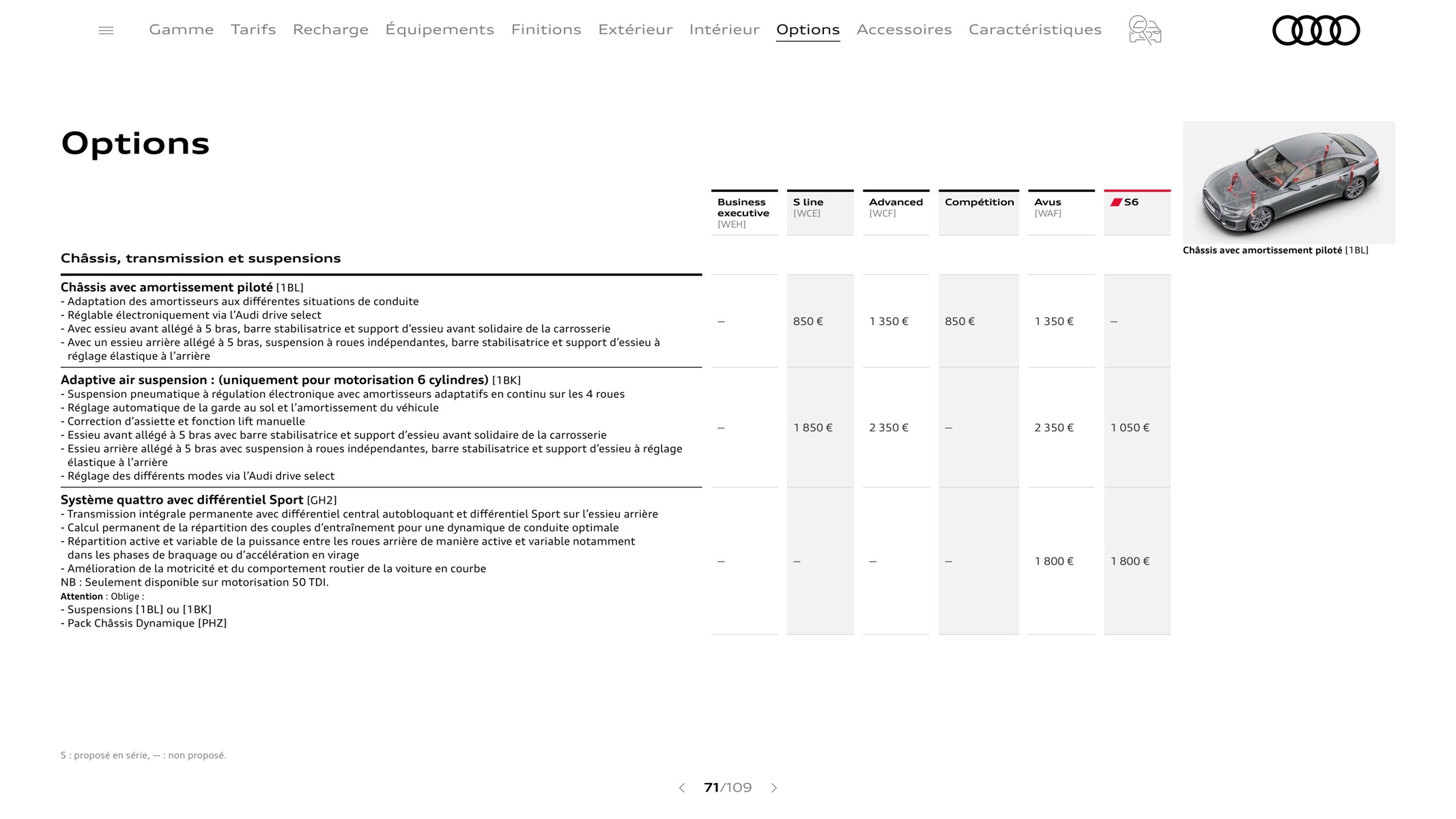The width and height of the screenshot is (1456, 819).
Task: Click the Audi four rings logo
Action: [1316, 30]
